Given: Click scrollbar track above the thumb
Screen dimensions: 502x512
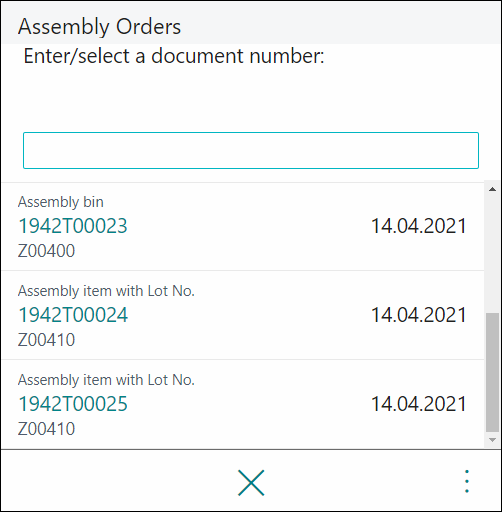Looking at the screenshot, I should [492, 254].
